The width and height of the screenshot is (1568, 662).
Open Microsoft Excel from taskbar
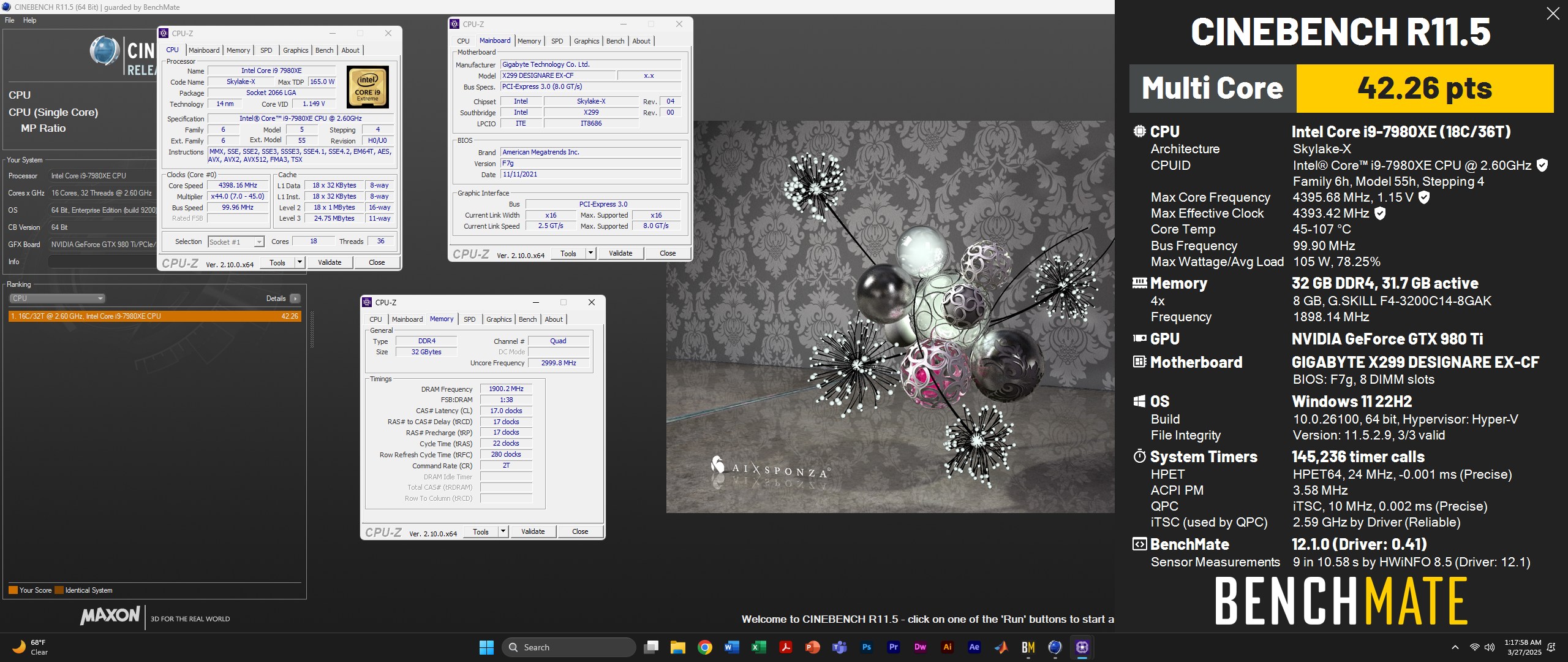758,647
